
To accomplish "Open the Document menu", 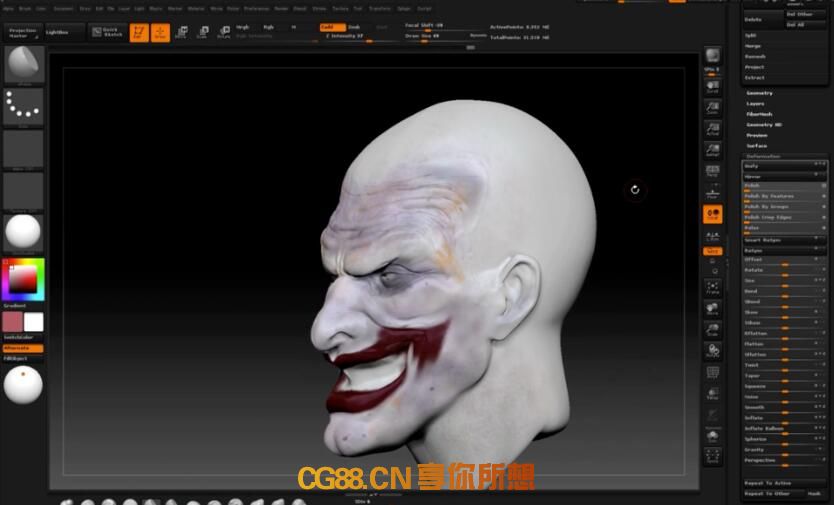I will 63,9.
